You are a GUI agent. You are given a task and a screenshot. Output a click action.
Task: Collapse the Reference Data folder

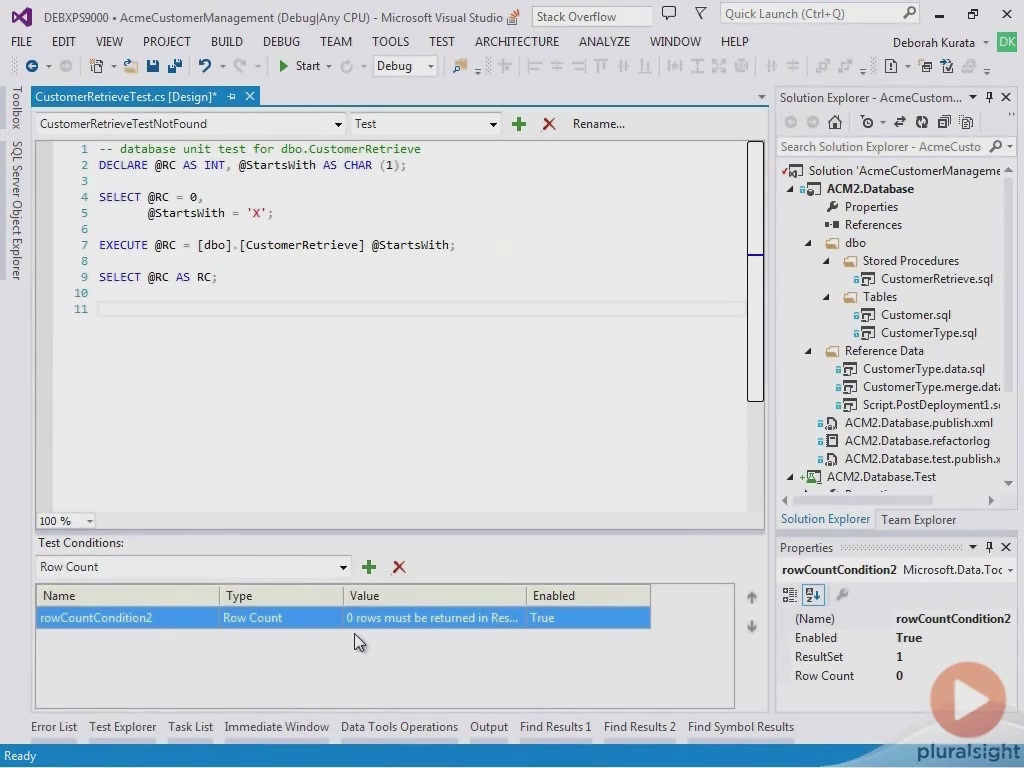[808, 351]
